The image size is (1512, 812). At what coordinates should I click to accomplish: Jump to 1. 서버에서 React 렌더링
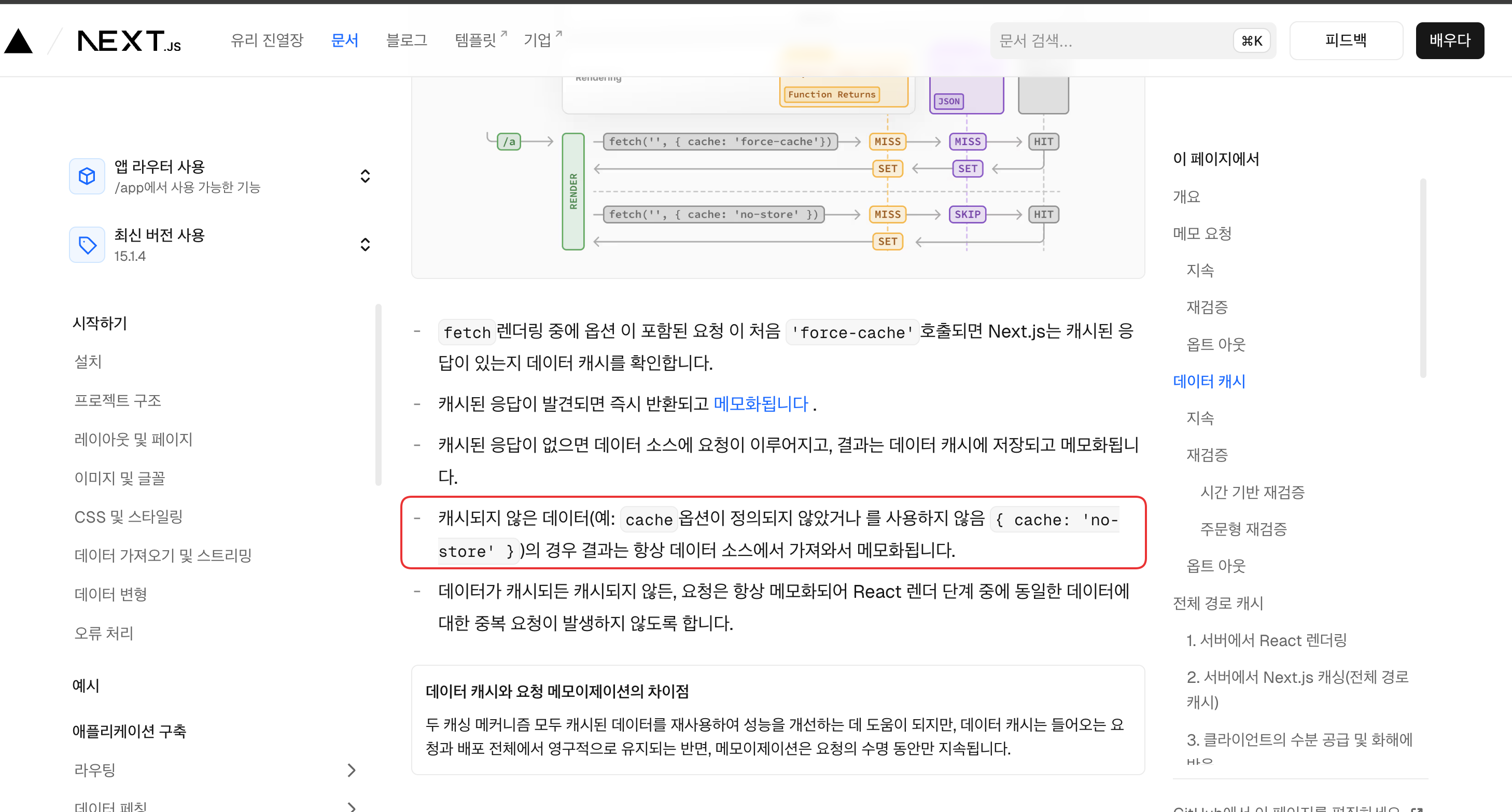point(1267,640)
